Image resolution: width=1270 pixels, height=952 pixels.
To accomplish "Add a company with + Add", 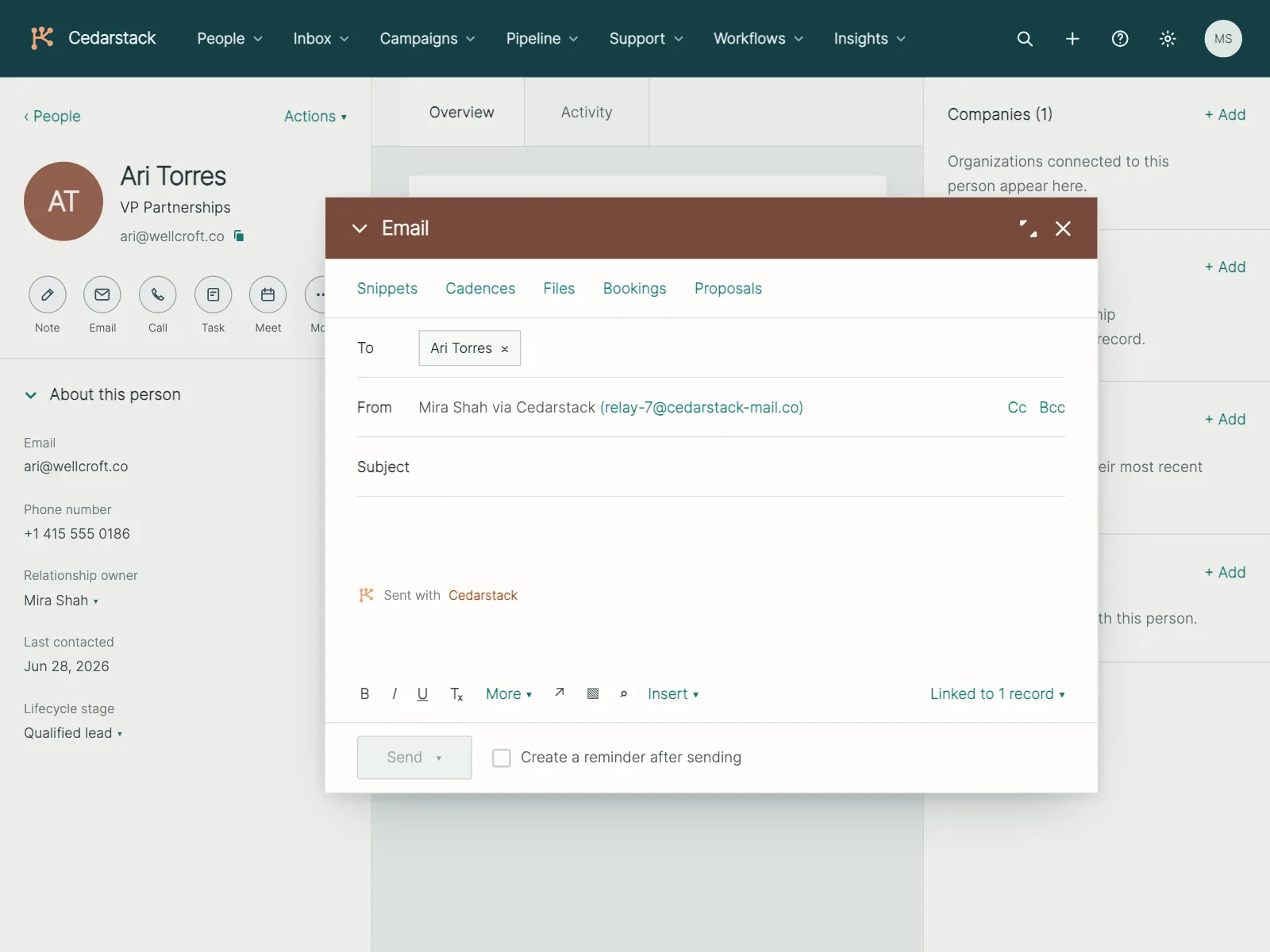I will pyautogui.click(x=1225, y=115).
